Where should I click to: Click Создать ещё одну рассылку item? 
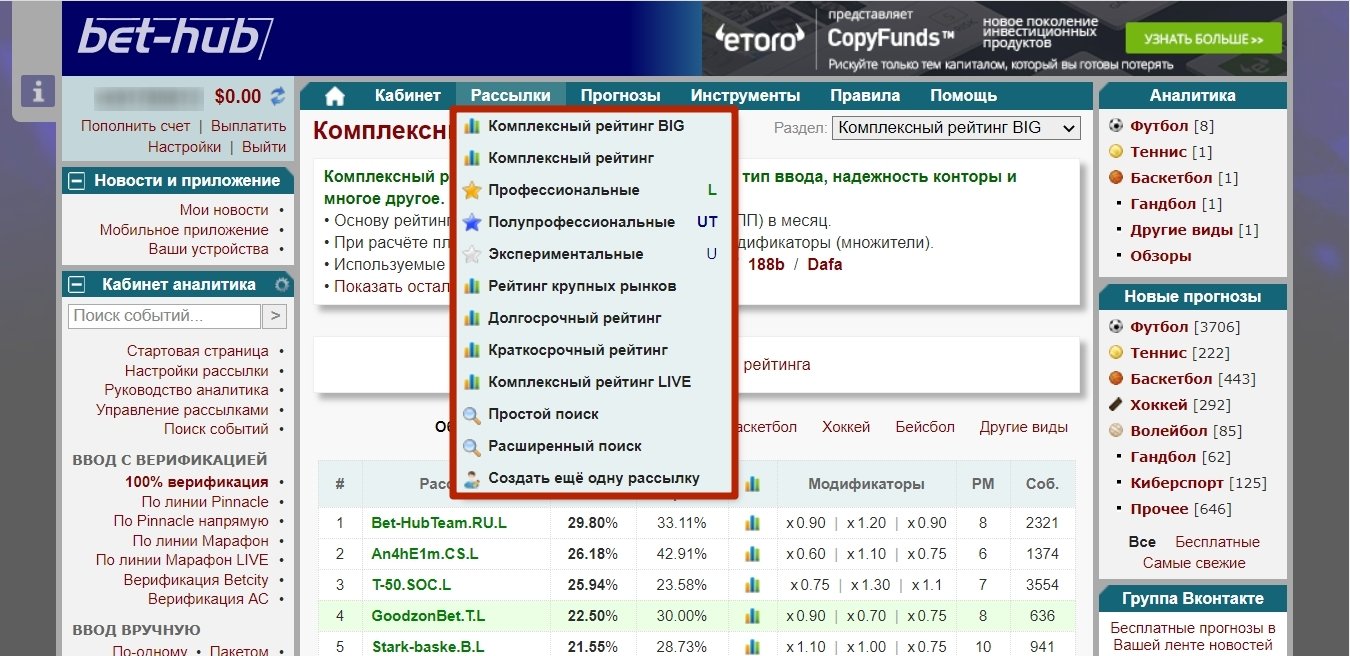tap(593, 478)
